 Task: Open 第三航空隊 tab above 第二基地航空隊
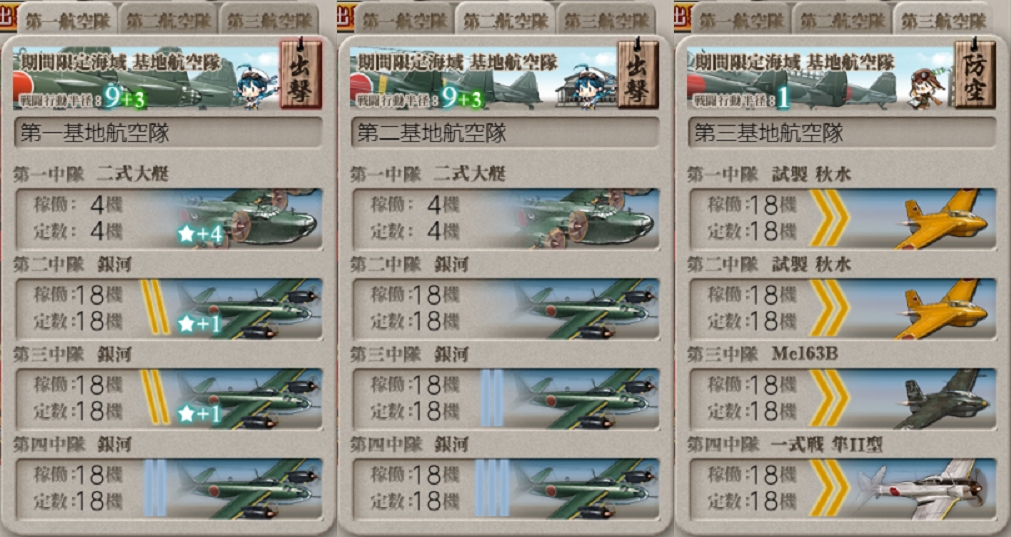[x=606, y=21]
